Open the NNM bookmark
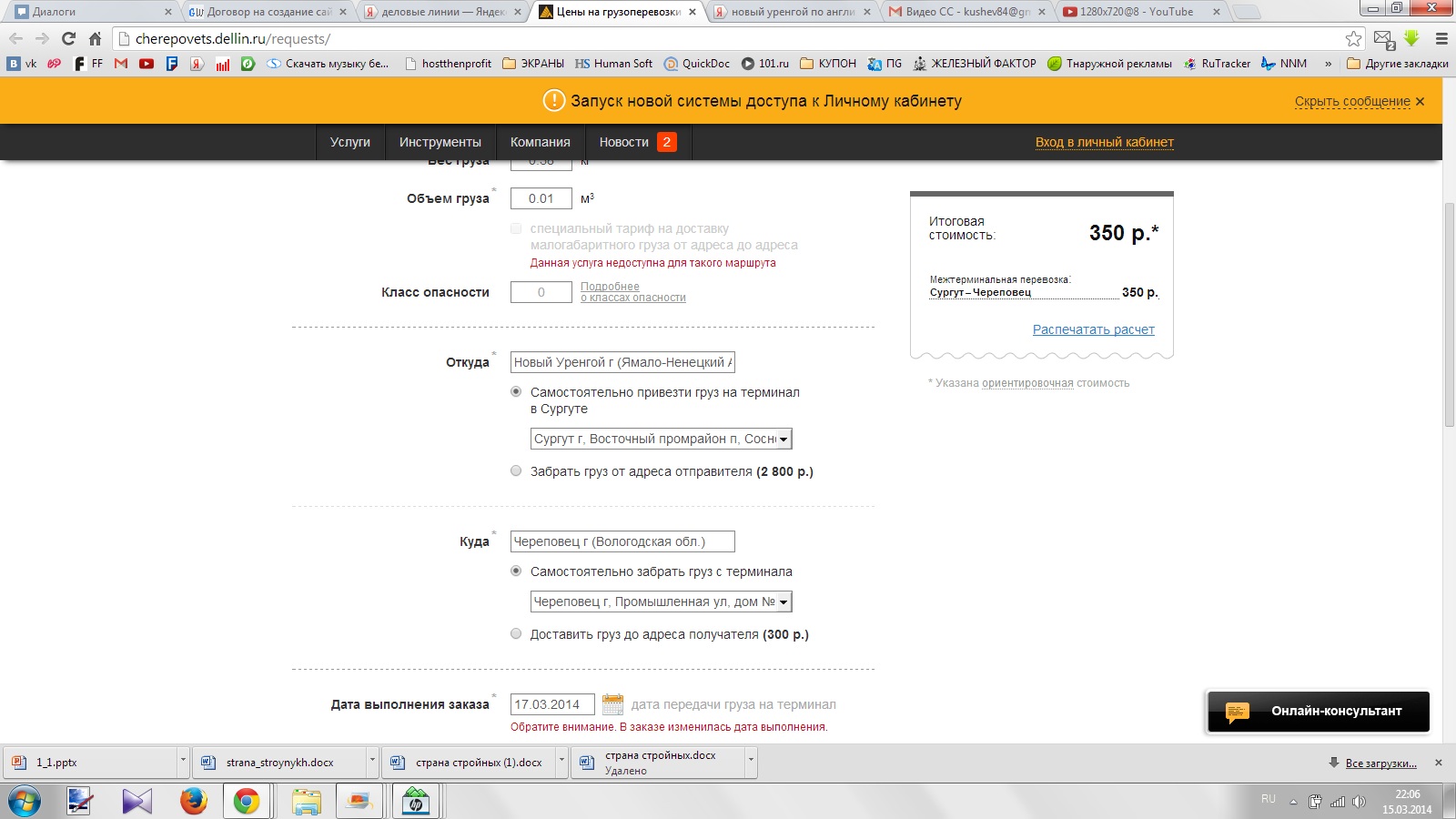This screenshot has width=1456, height=819. coord(1283,64)
